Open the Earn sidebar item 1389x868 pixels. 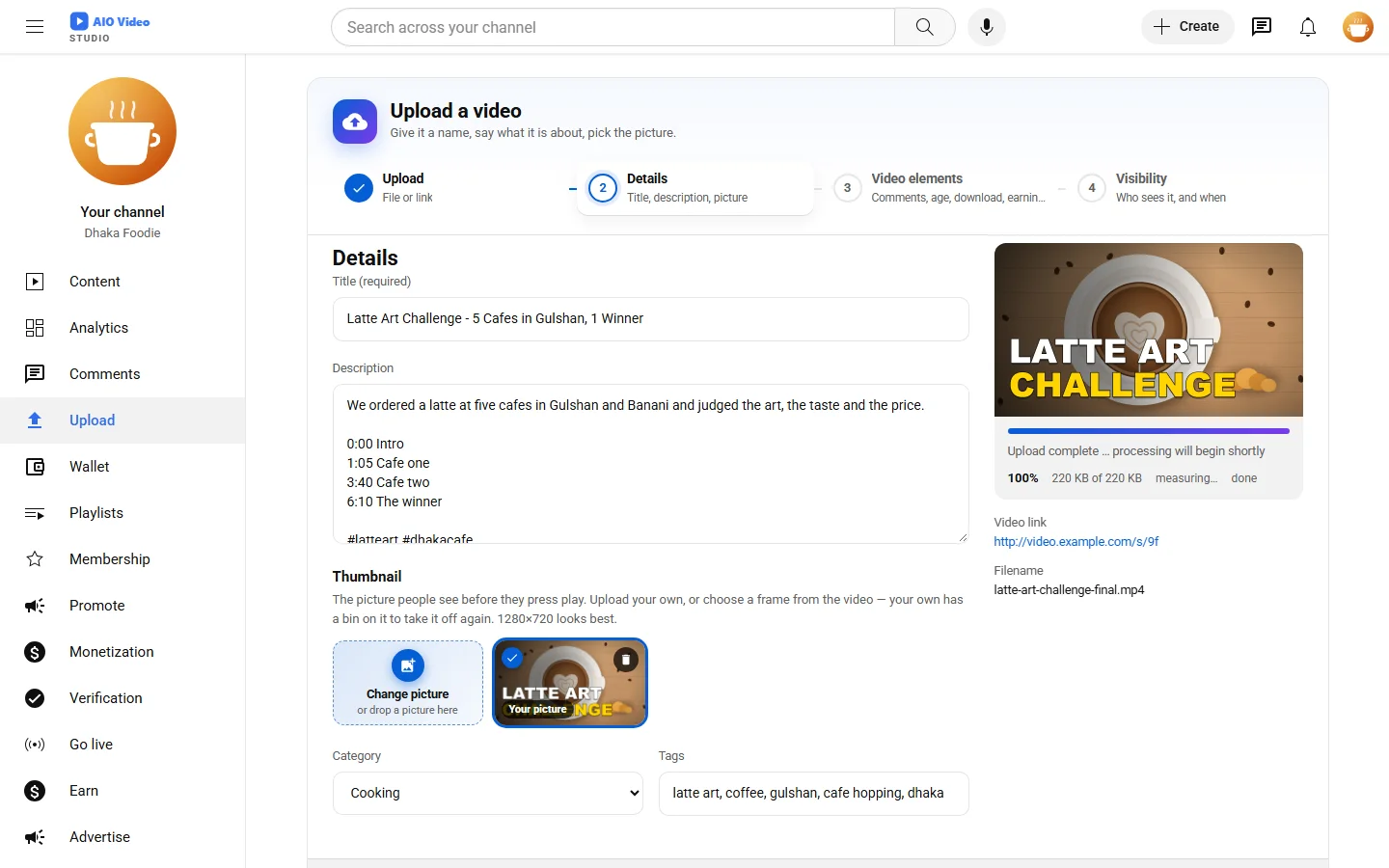coord(123,791)
